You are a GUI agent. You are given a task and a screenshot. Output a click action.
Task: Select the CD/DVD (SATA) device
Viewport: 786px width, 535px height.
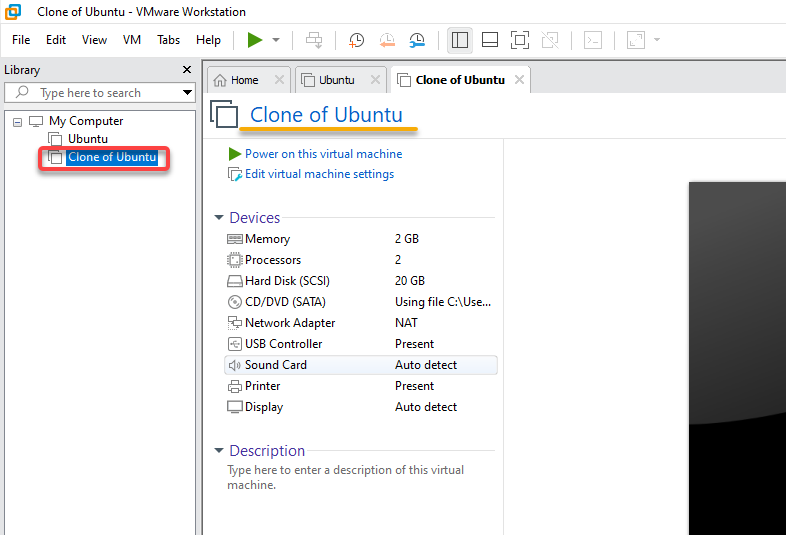coord(361,302)
